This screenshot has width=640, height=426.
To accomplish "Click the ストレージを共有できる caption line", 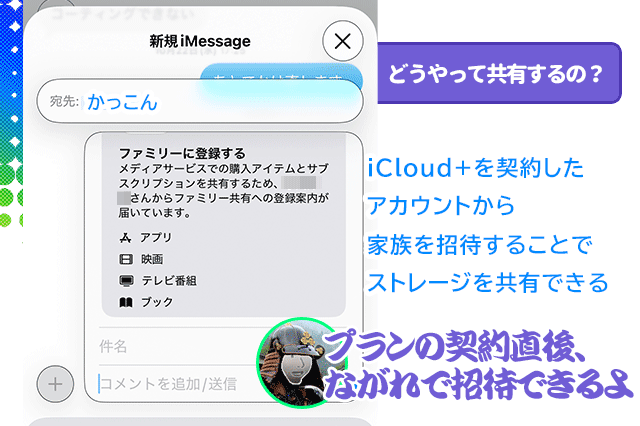I will point(488,282).
